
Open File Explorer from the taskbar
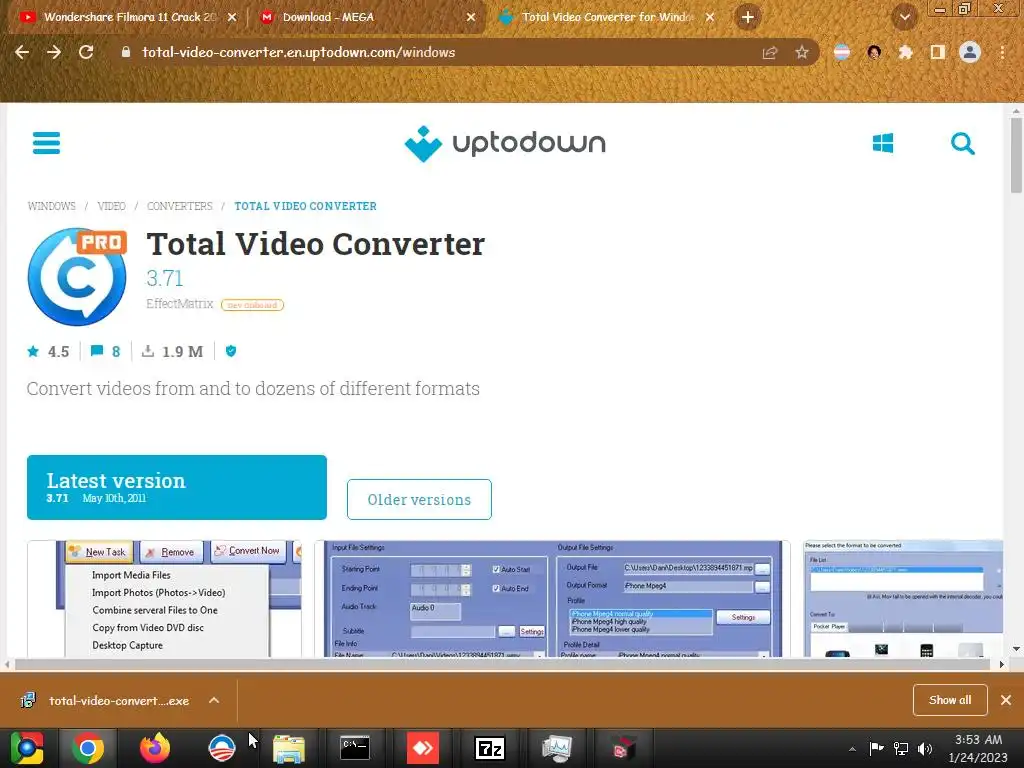[x=289, y=748]
